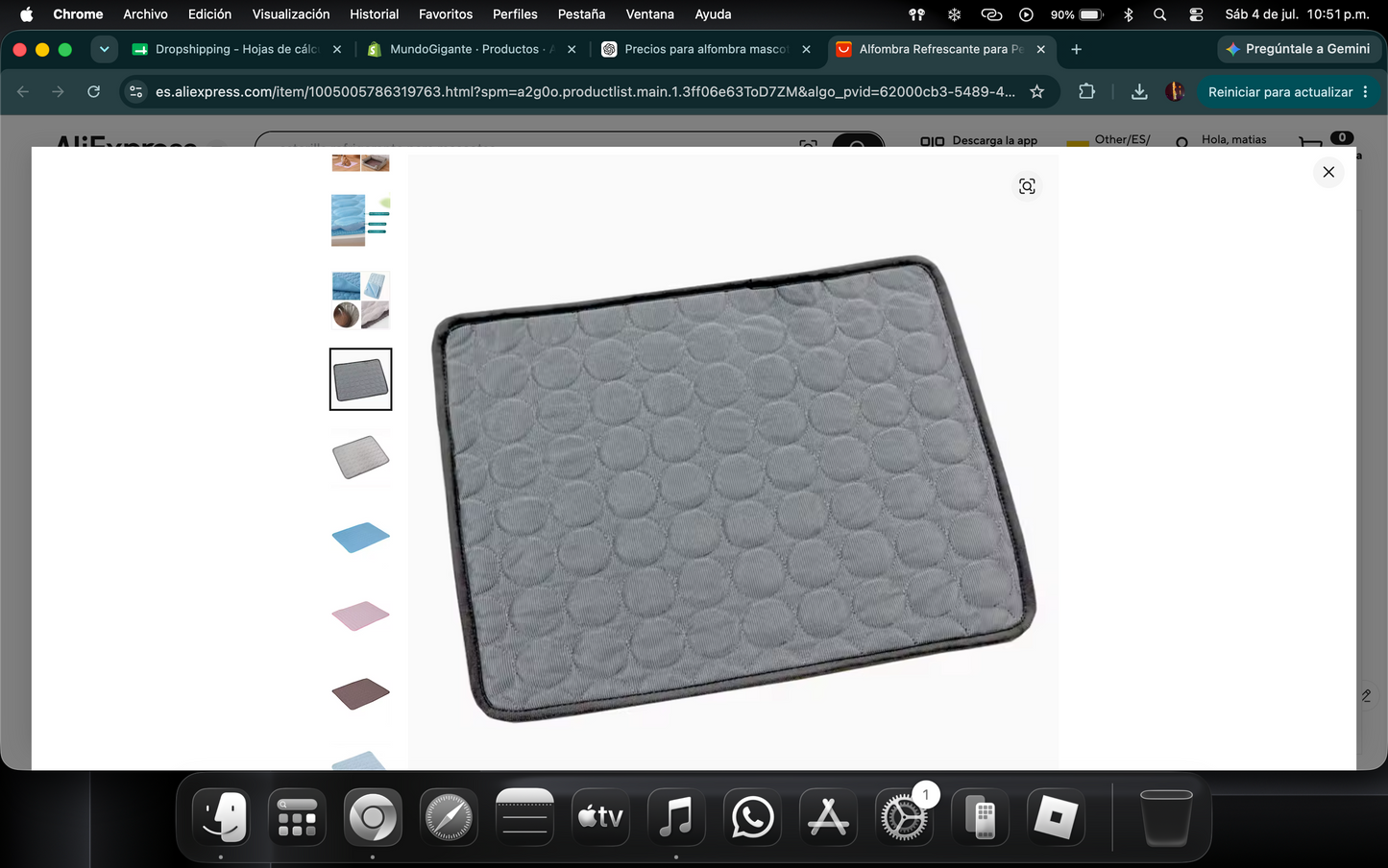This screenshot has width=1388, height=868.
Task: Open the Historial menu
Action: click(x=374, y=14)
